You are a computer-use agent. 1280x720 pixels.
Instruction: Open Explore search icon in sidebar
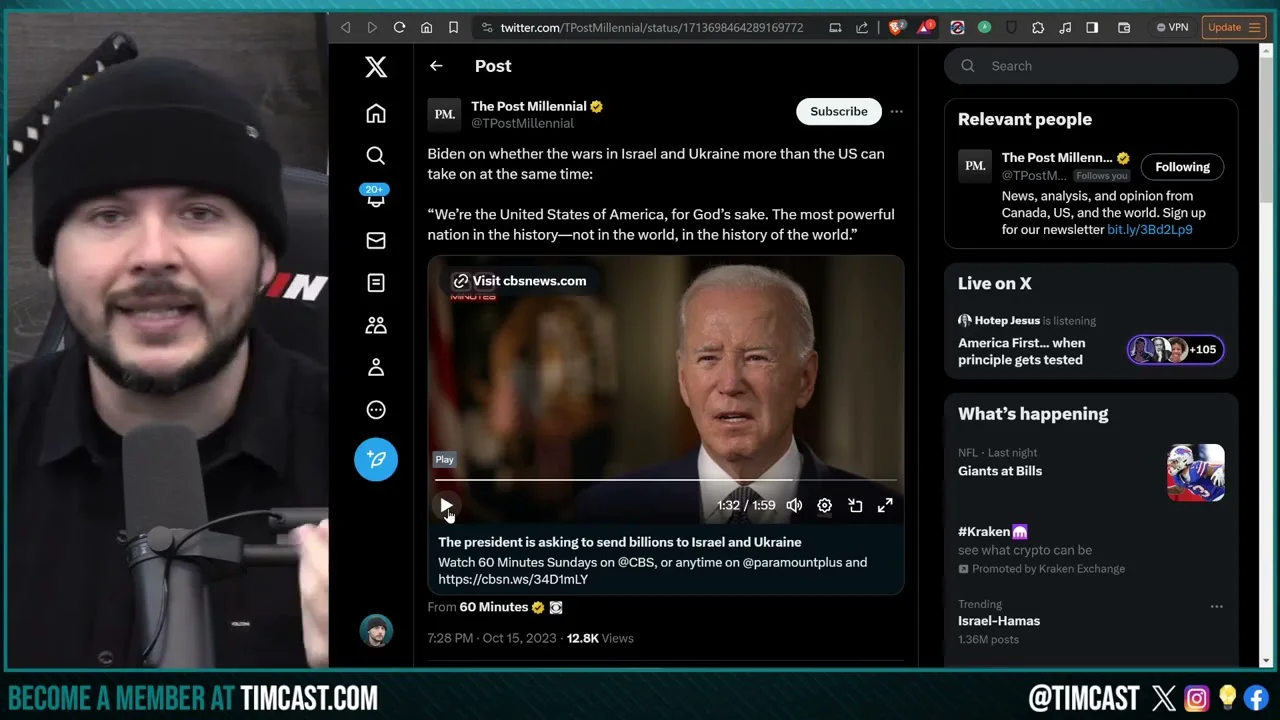pyautogui.click(x=376, y=155)
